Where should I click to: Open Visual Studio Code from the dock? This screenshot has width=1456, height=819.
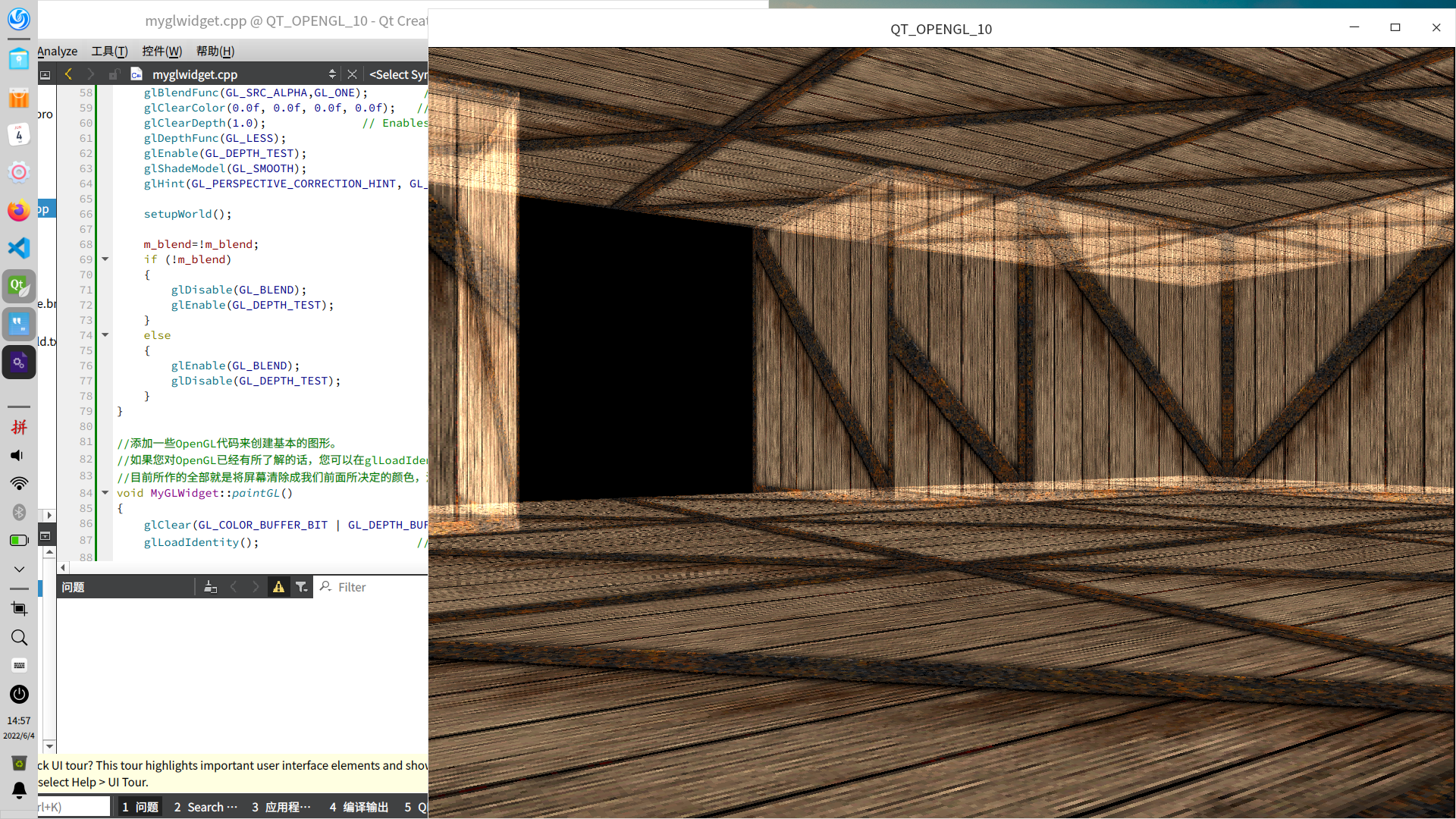tap(19, 248)
